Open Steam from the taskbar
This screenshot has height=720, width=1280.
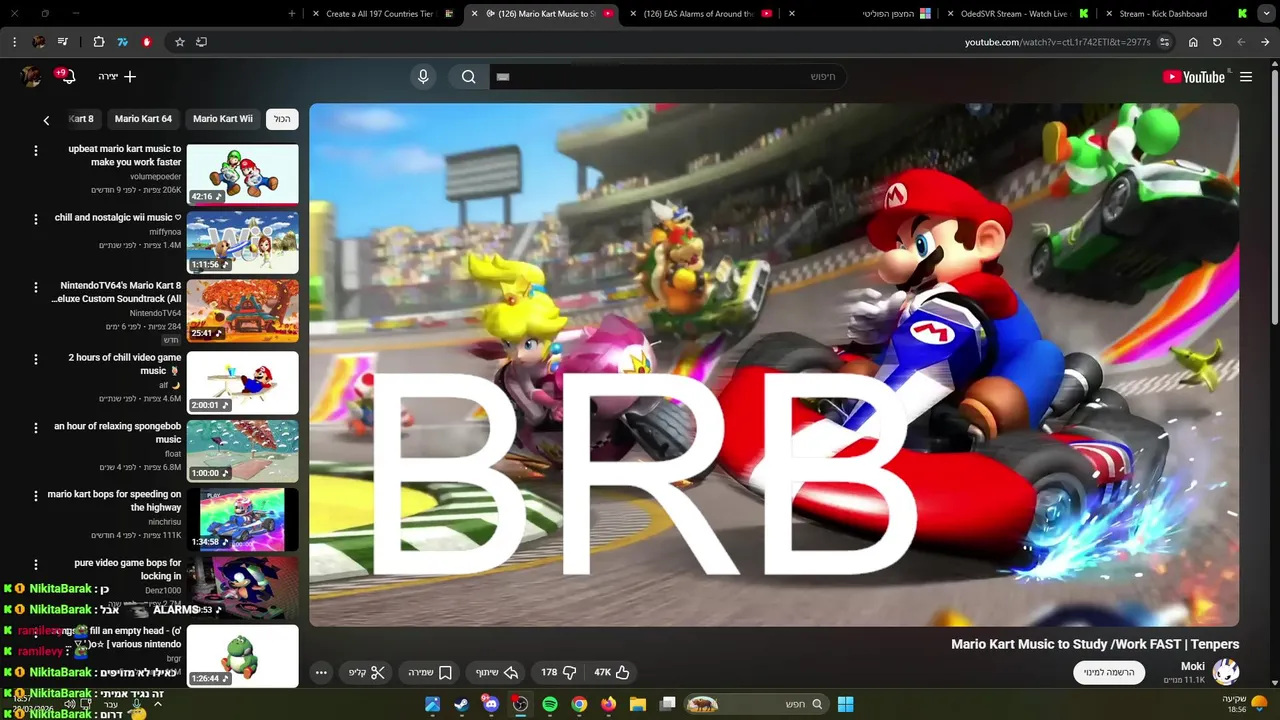(x=461, y=704)
